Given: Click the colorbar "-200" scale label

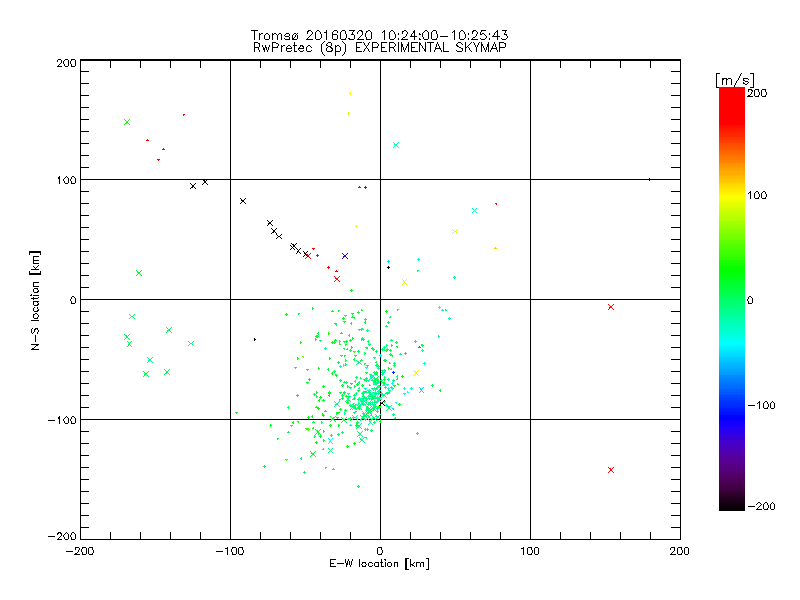Looking at the screenshot, I should [761, 506].
